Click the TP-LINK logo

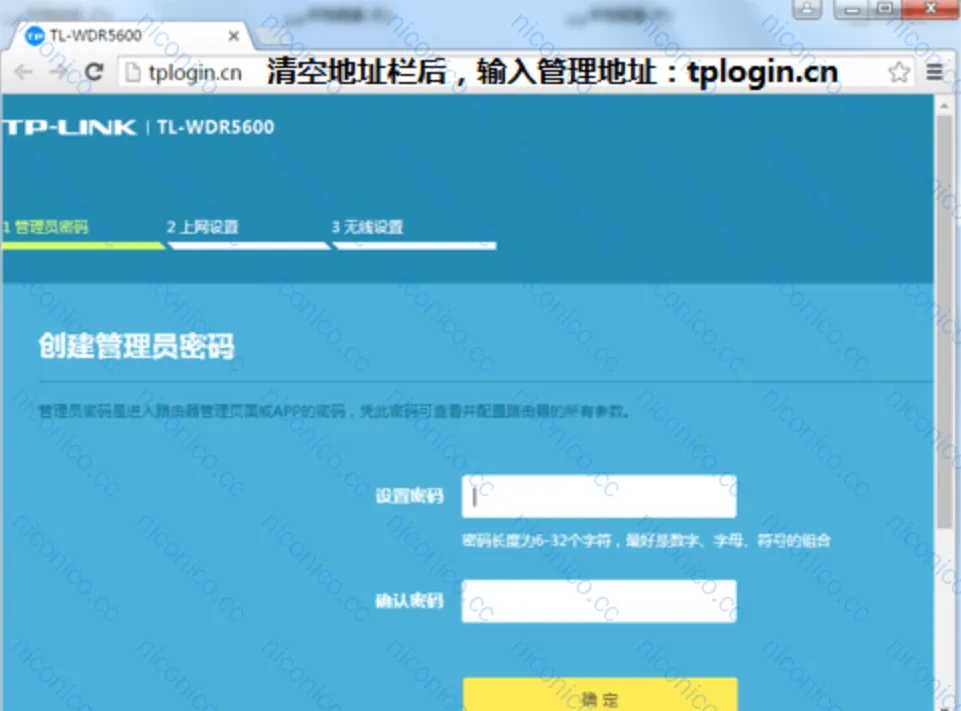coord(69,127)
